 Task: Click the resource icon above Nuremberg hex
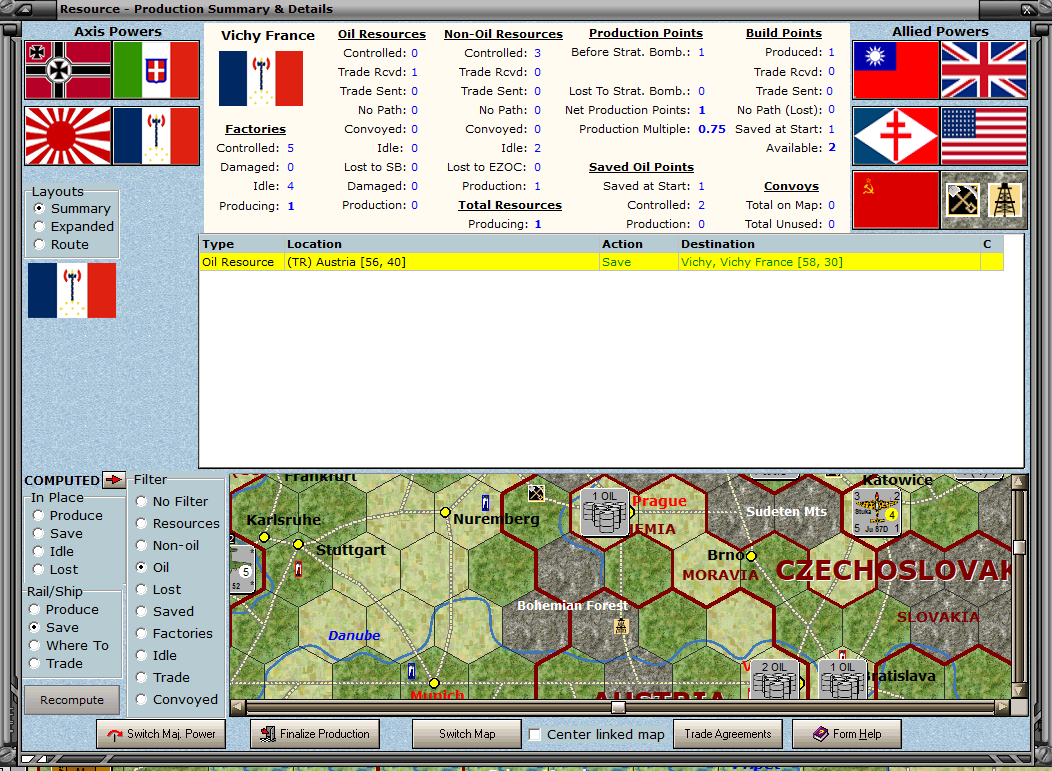[x=536, y=493]
